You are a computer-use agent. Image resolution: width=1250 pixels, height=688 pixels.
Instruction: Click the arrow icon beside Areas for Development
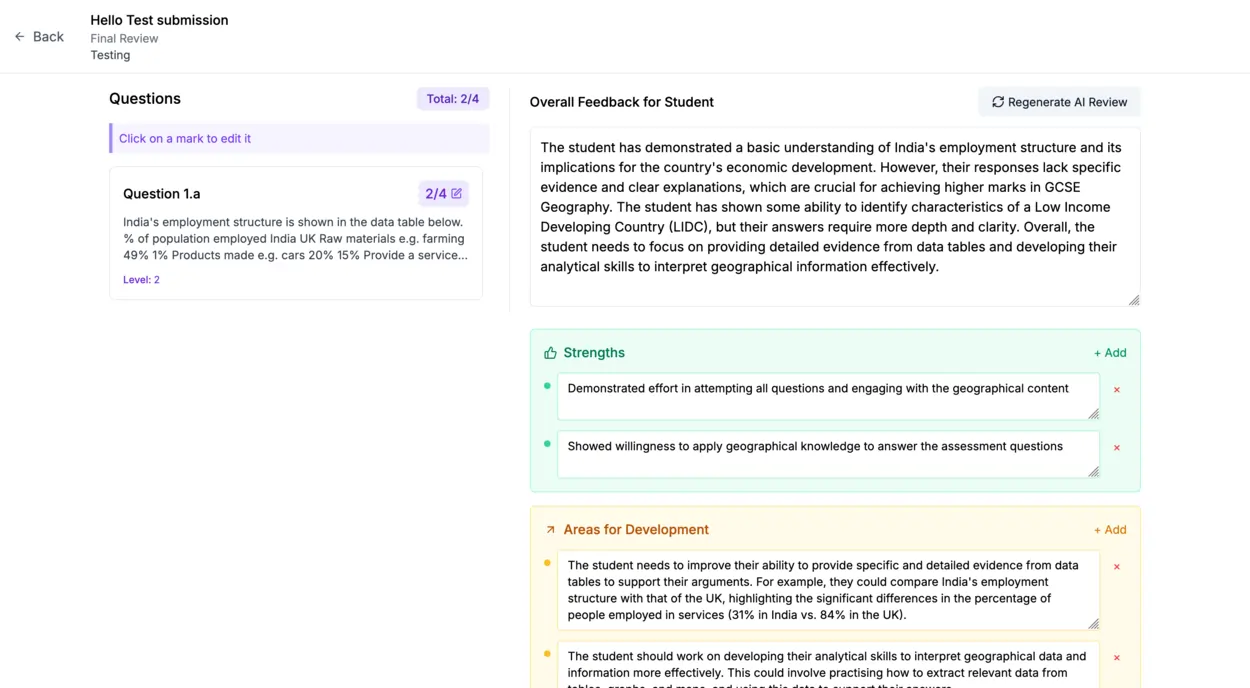point(549,529)
